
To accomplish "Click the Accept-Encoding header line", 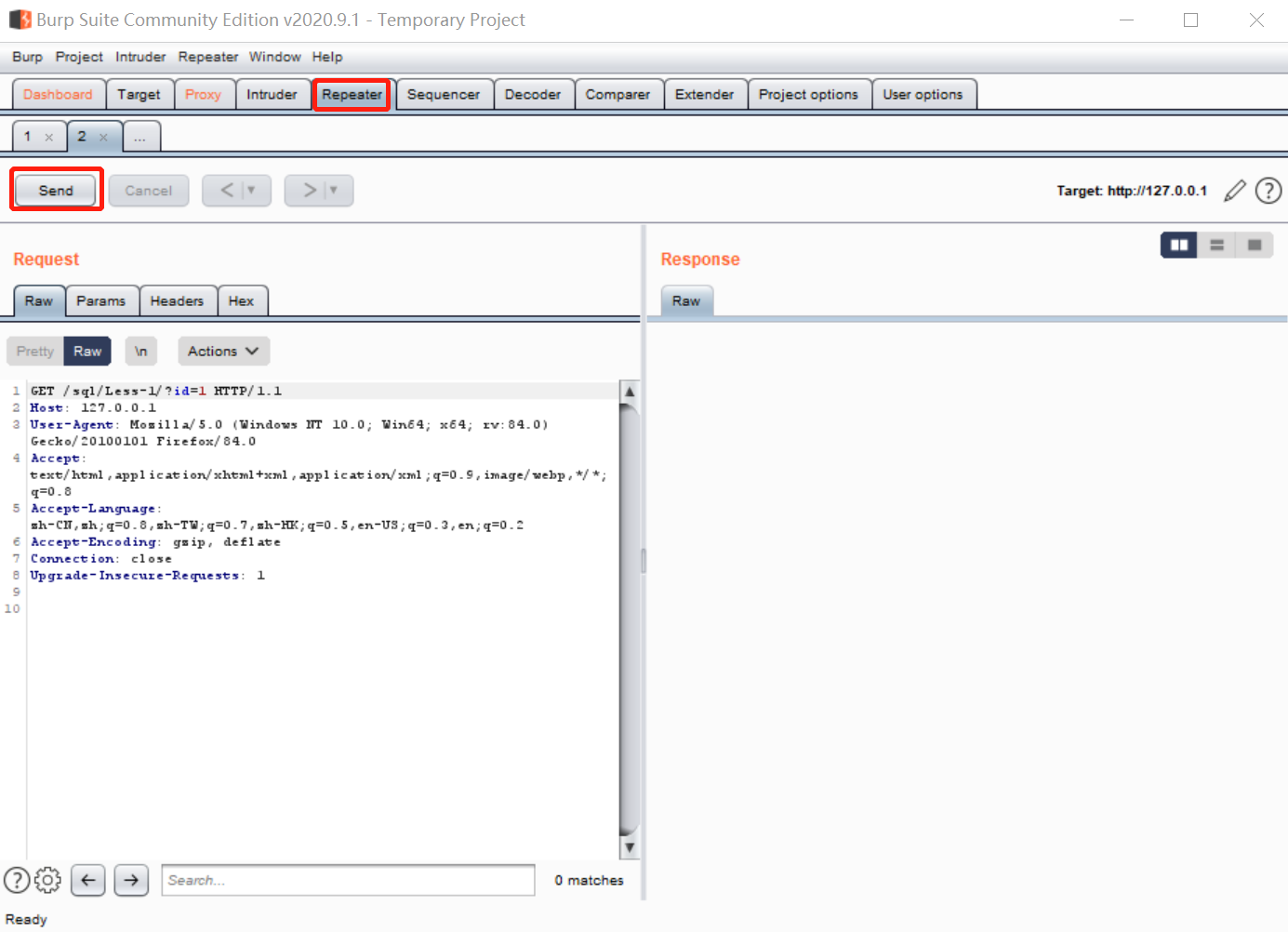I will [155, 541].
